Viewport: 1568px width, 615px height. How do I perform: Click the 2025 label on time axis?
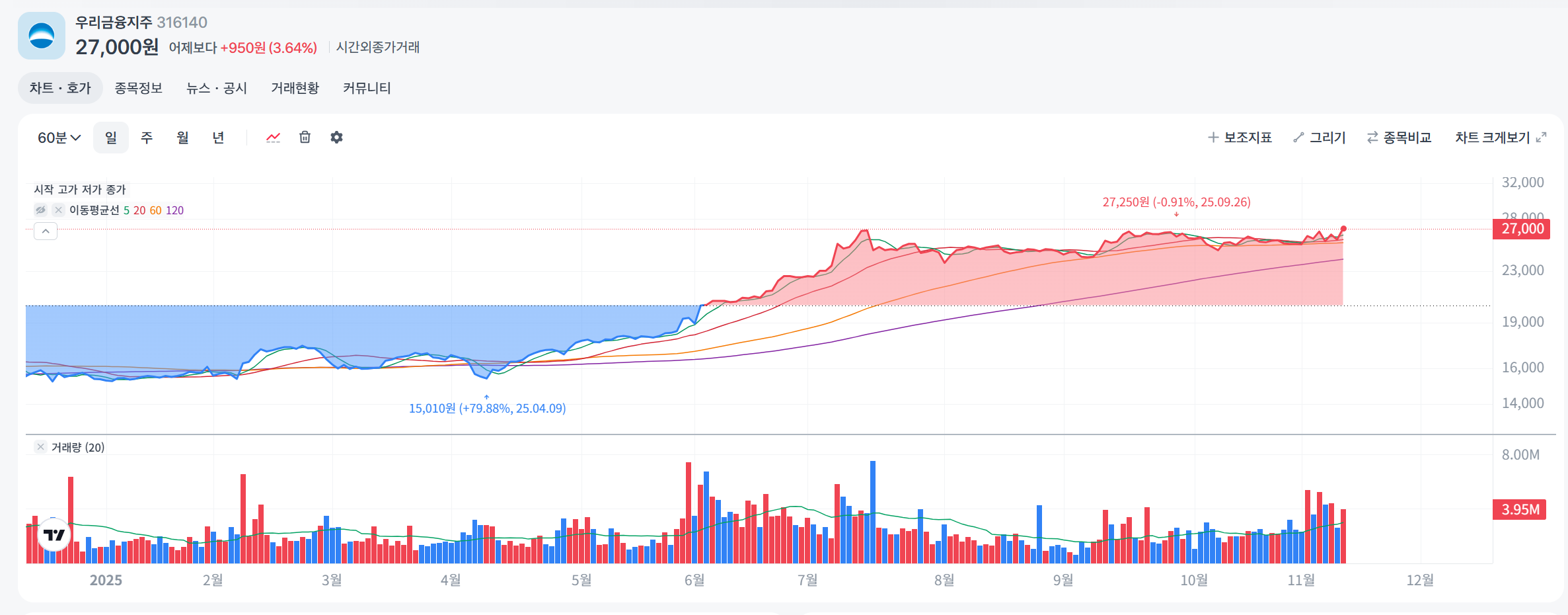point(106,580)
